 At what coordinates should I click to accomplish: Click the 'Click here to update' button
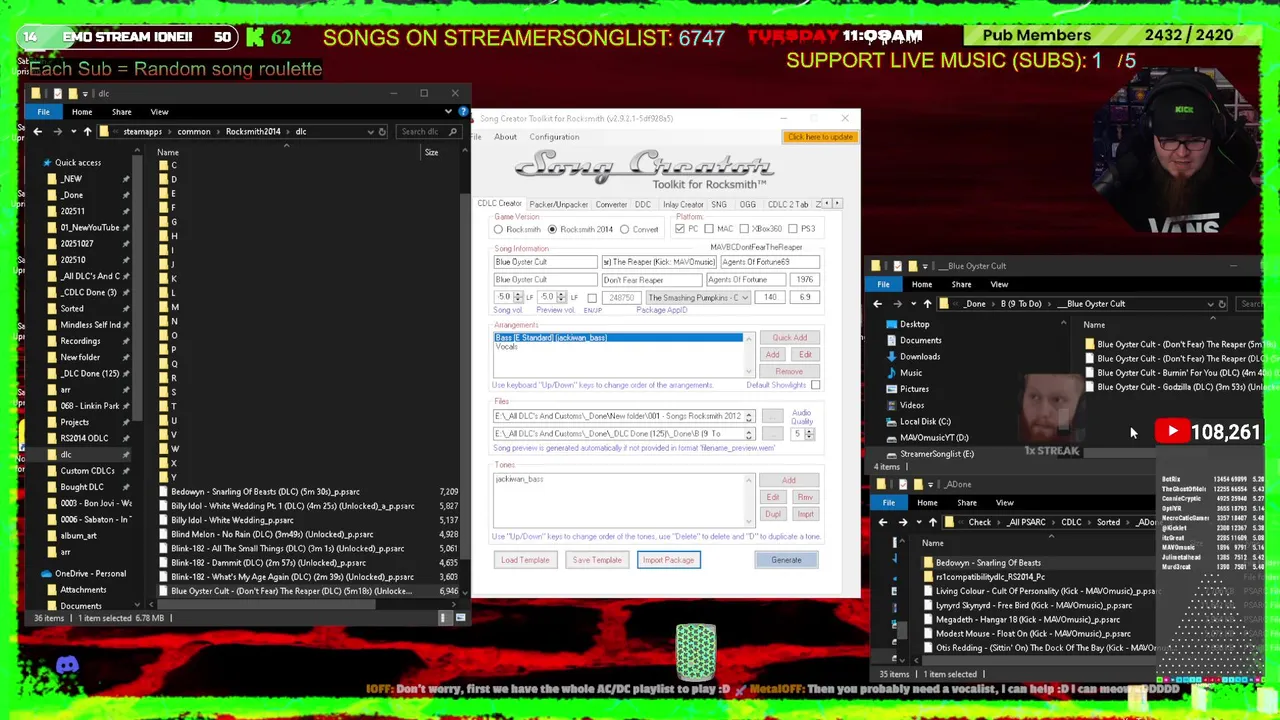pyautogui.click(x=820, y=137)
